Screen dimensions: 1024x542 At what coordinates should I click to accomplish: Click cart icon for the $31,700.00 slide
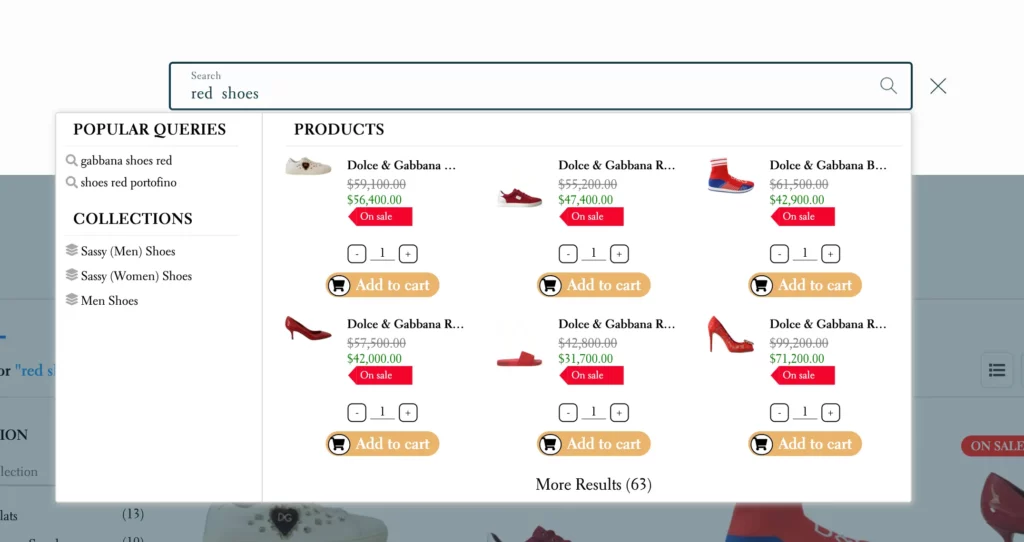550,444
